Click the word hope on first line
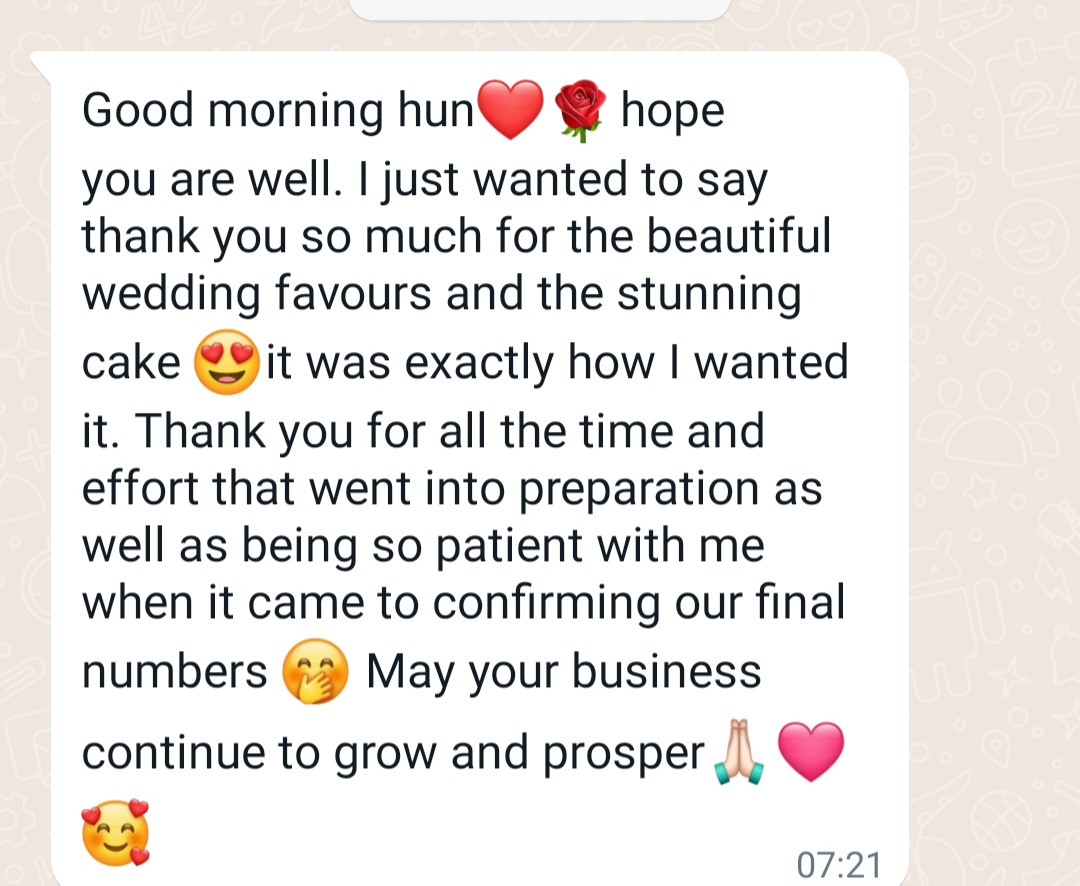The width and height of the screenshot is (1080, 886). [x=672, y=112]
